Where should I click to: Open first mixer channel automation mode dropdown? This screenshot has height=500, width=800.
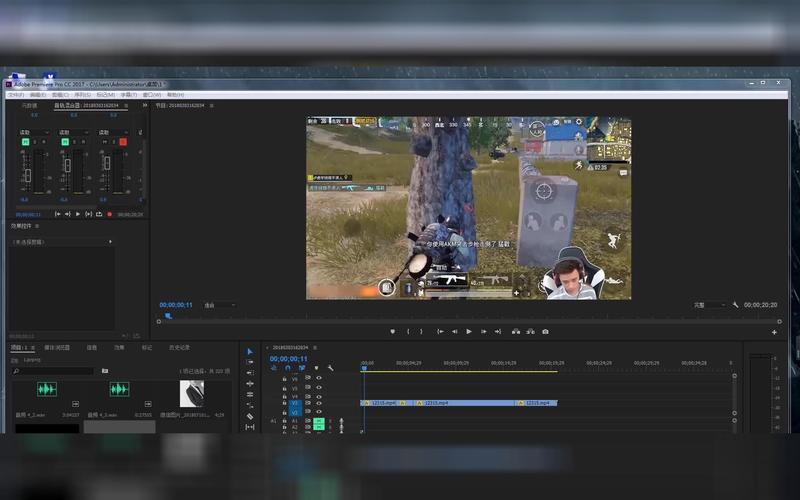coord(34,133)
